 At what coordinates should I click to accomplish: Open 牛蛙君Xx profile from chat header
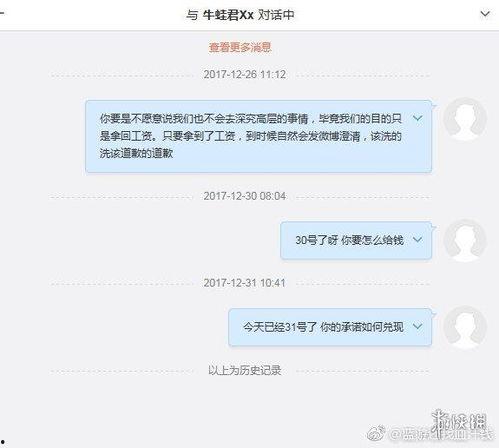[x=228, y=15]
